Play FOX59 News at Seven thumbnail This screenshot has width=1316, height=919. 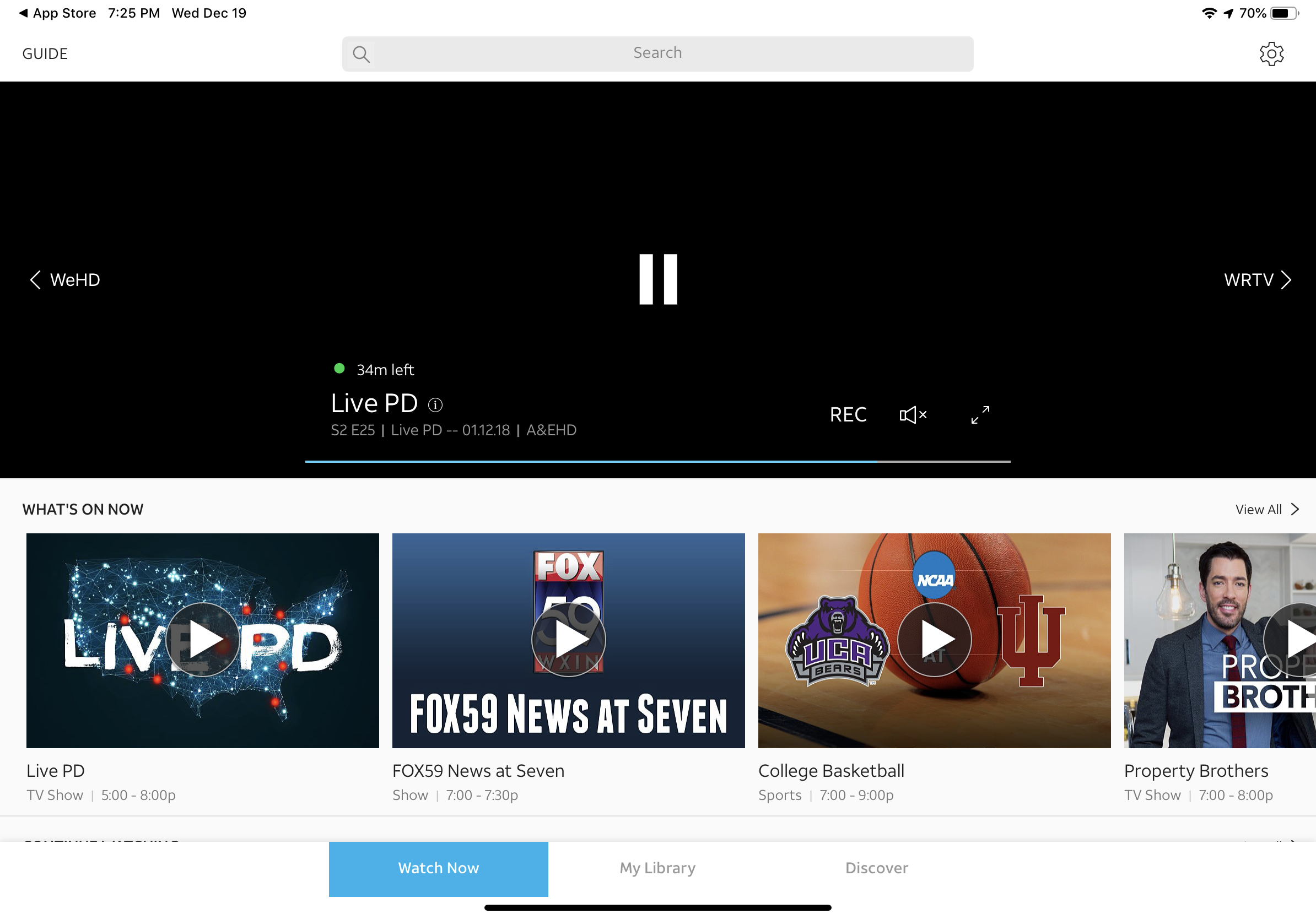pos(568,640)
